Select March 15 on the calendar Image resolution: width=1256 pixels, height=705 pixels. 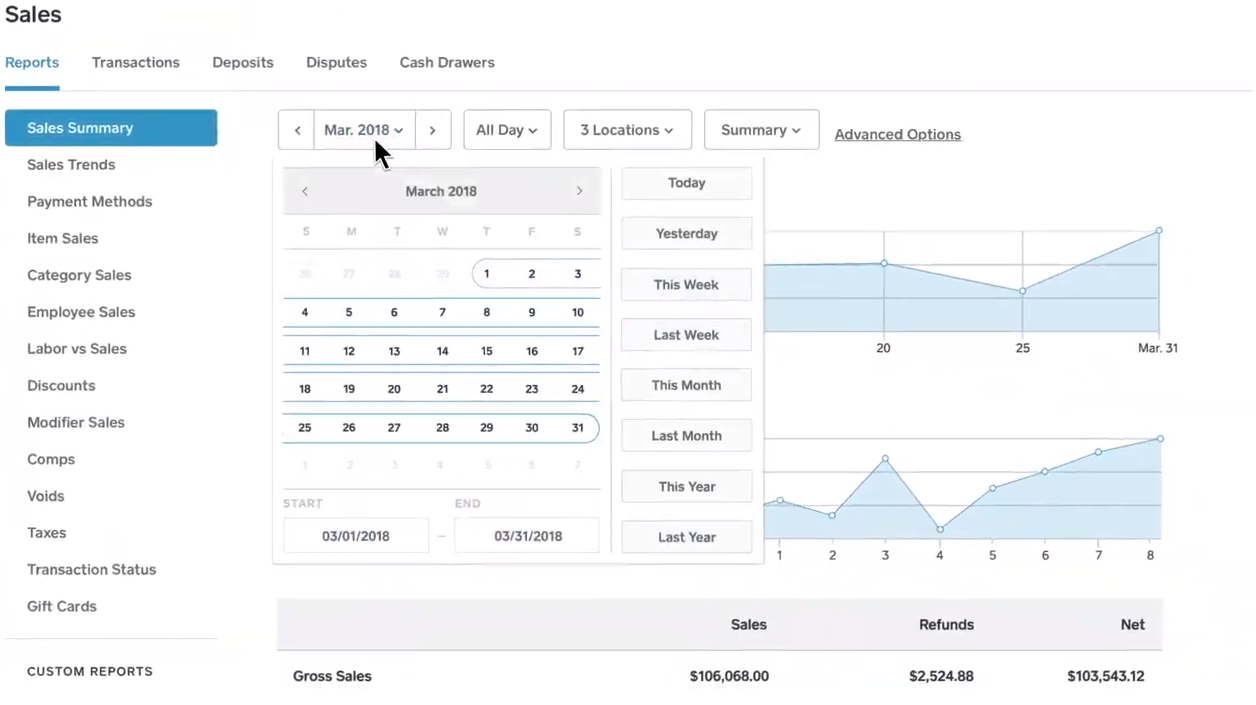(486, 350)
